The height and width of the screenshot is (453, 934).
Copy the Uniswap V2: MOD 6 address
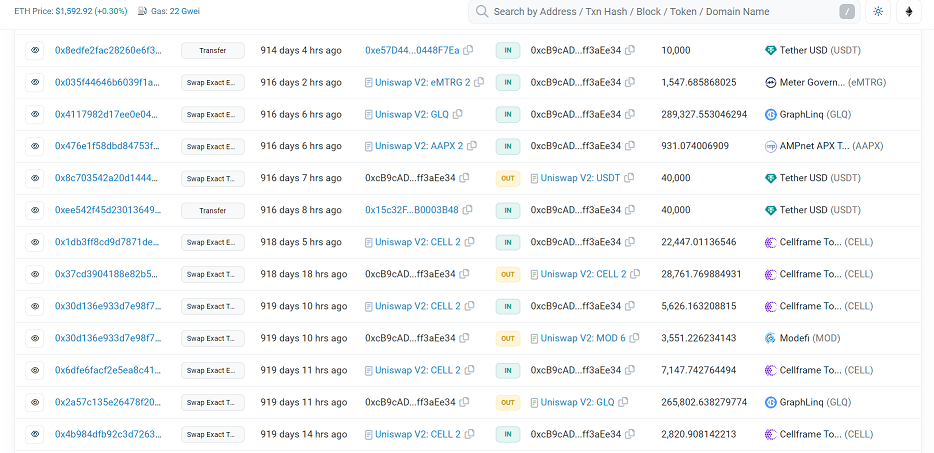coord(634,338)
